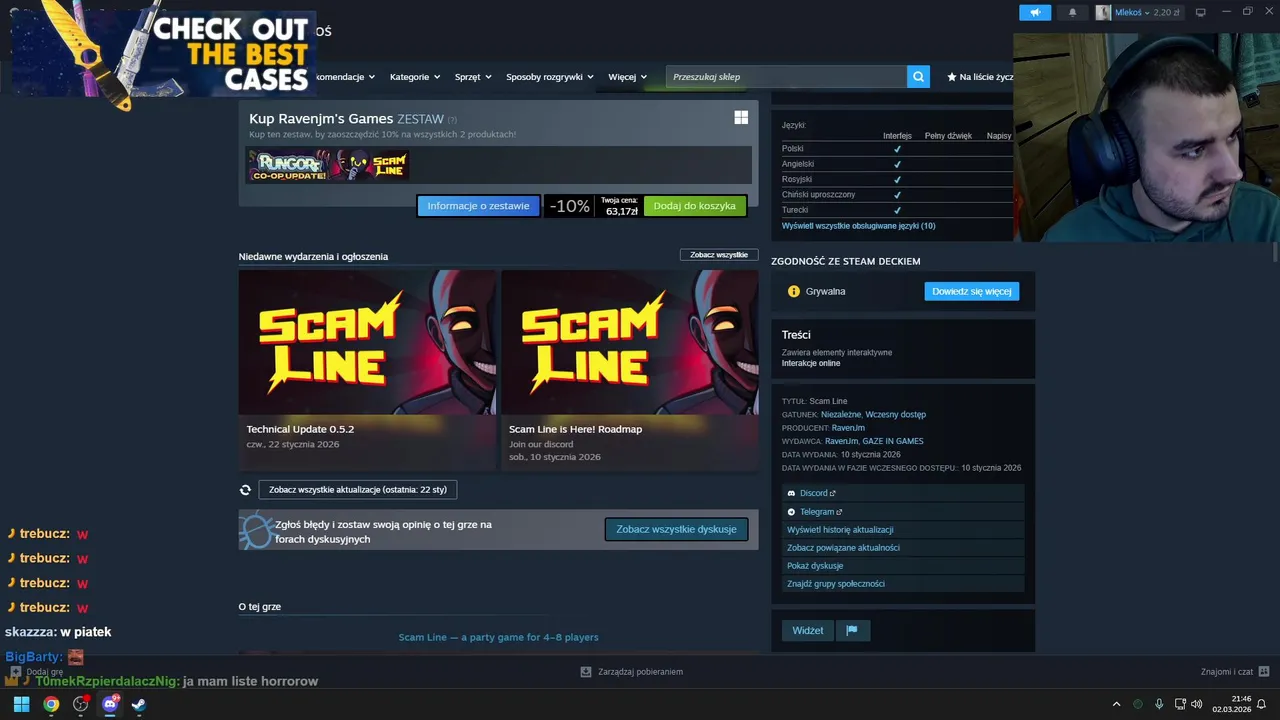
Task: Open the star Na liście życzeń link
Action: click(980, 77)
